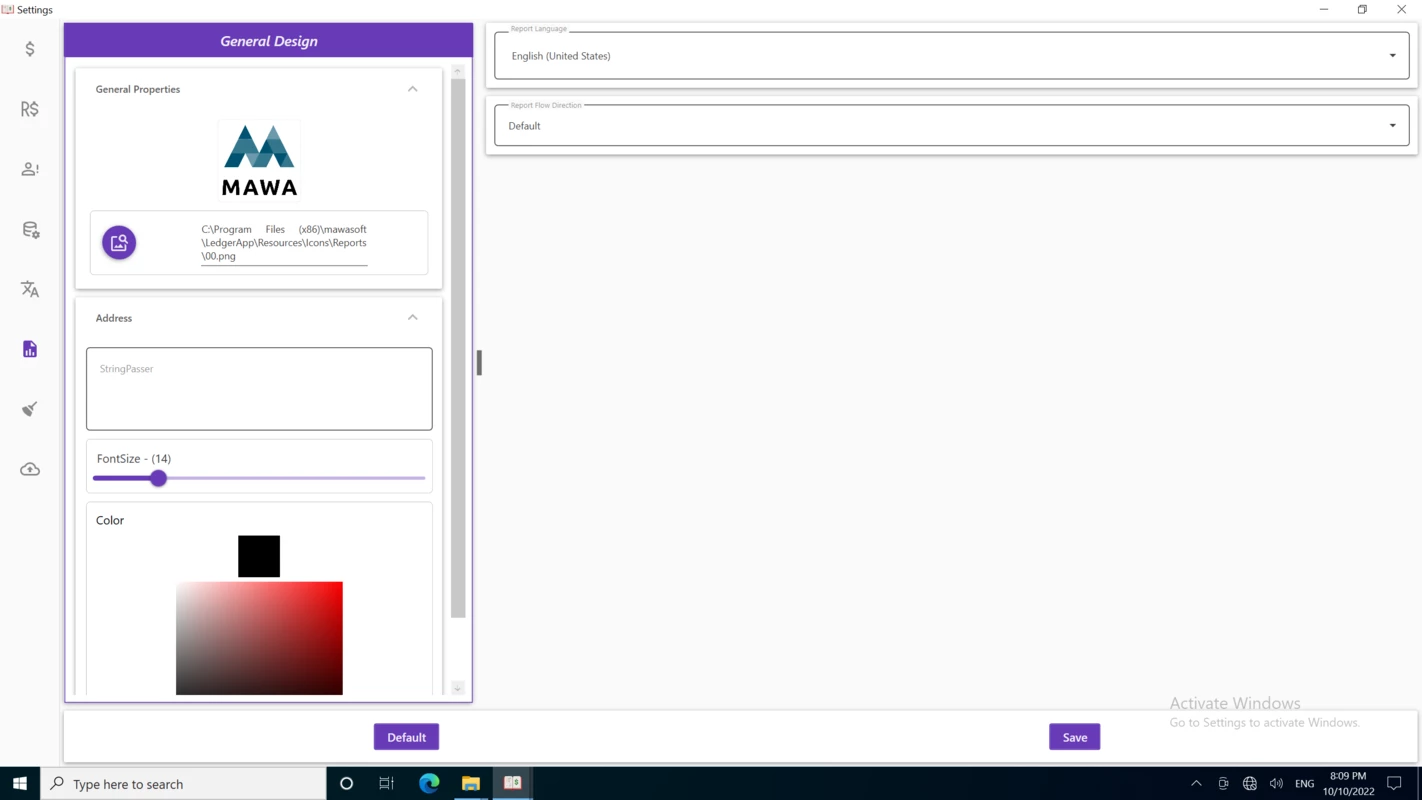The height and width of the screenshot is (800, 1422).
Task: Click the Default button
Action: pos(406,737)
